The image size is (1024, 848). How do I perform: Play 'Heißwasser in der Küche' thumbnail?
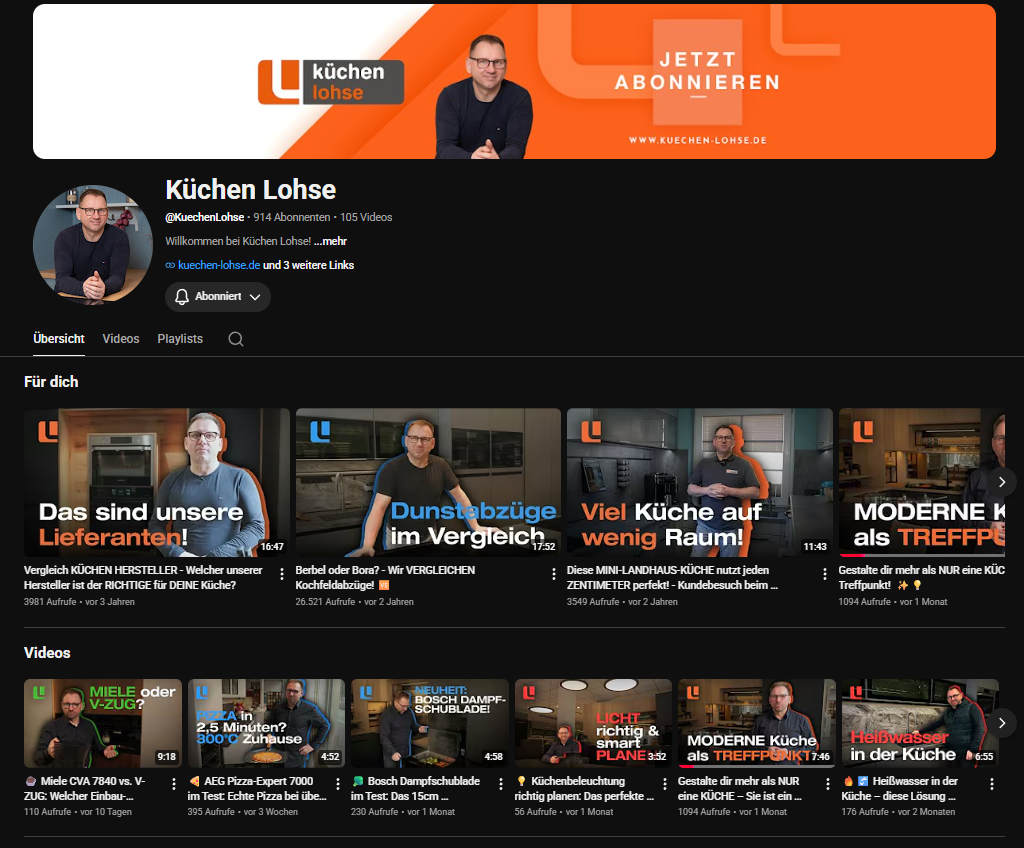pos(920,723)
